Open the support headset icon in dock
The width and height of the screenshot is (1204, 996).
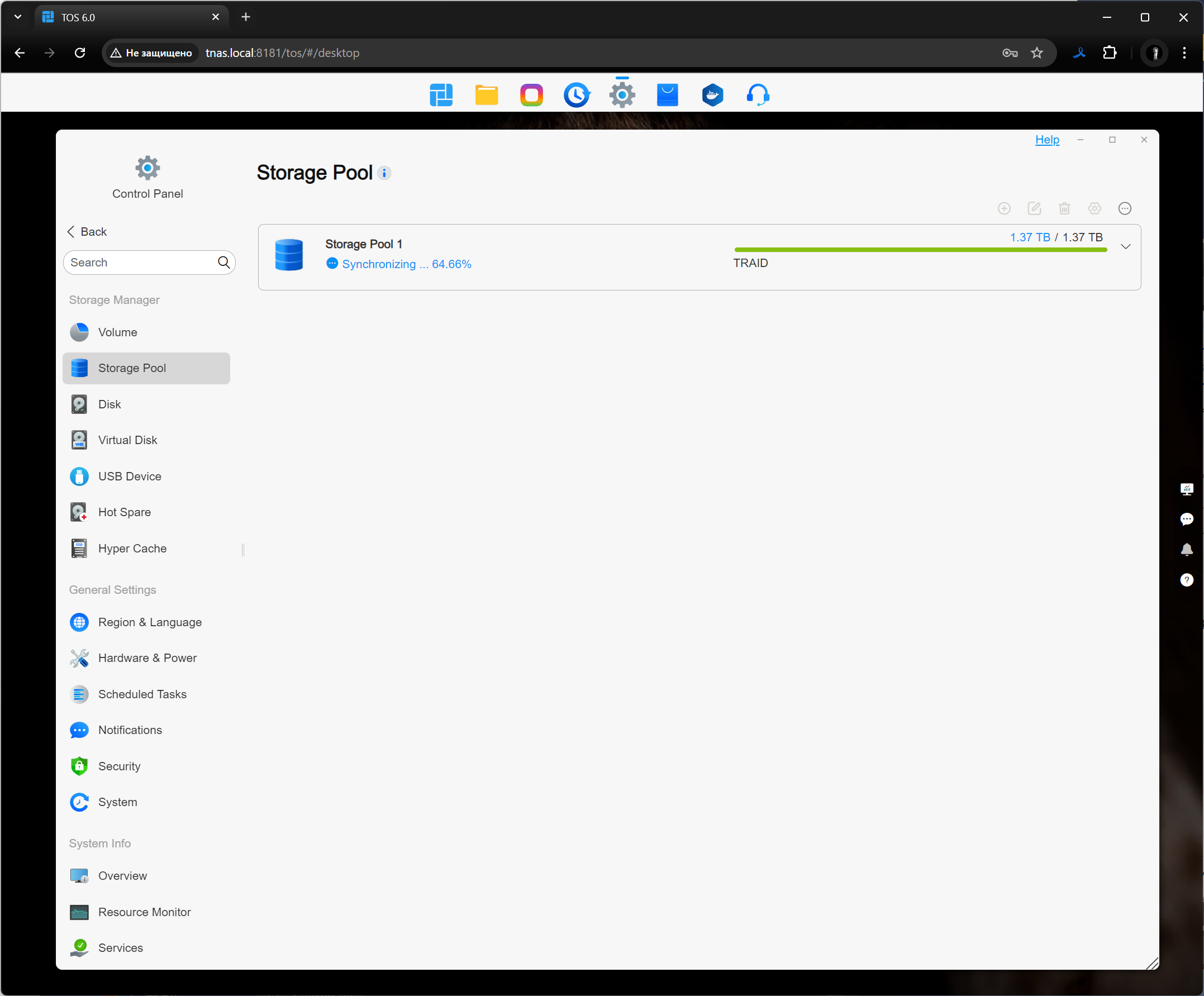[x=758, y=94]
